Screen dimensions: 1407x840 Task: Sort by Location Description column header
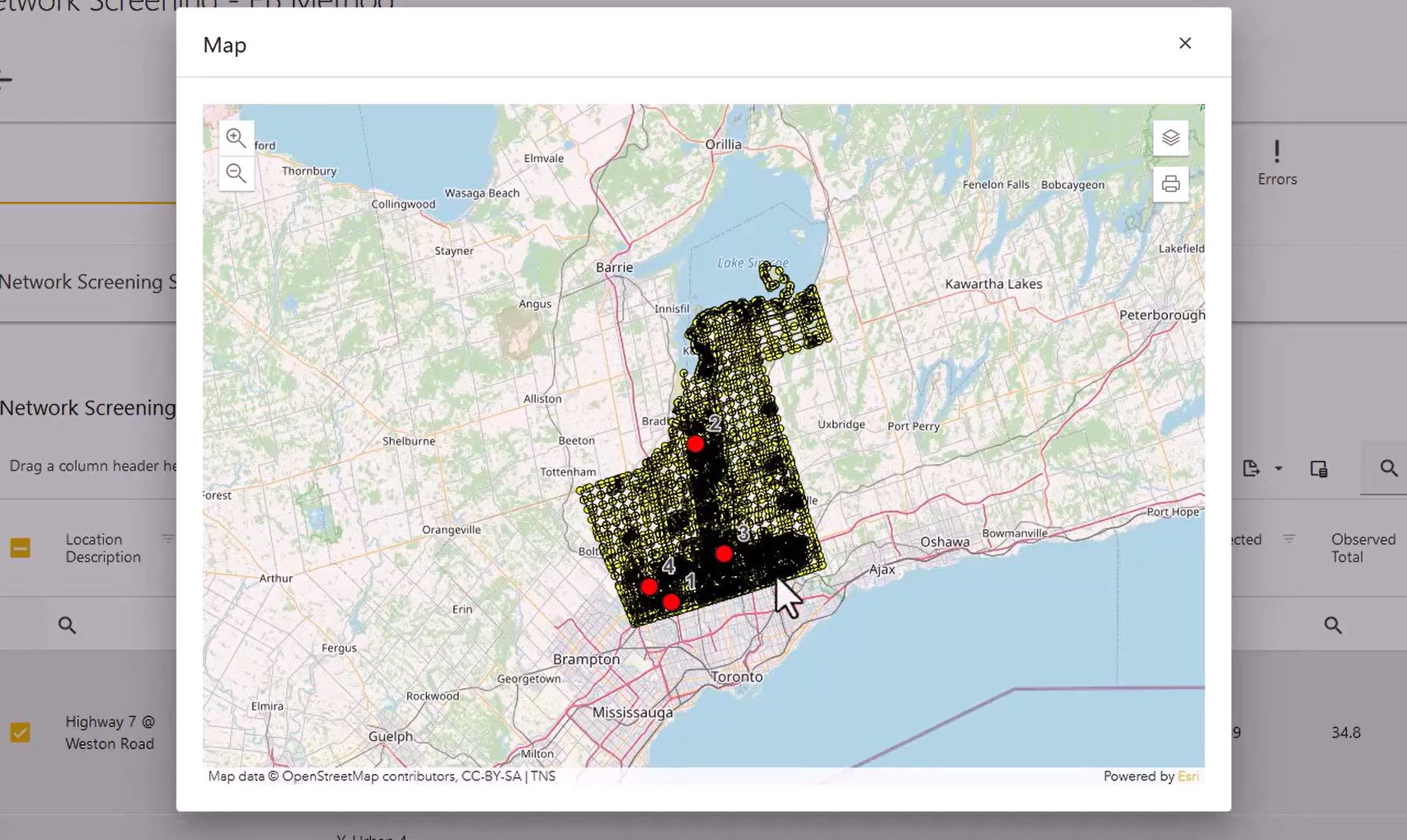click(x=103, y=548)
